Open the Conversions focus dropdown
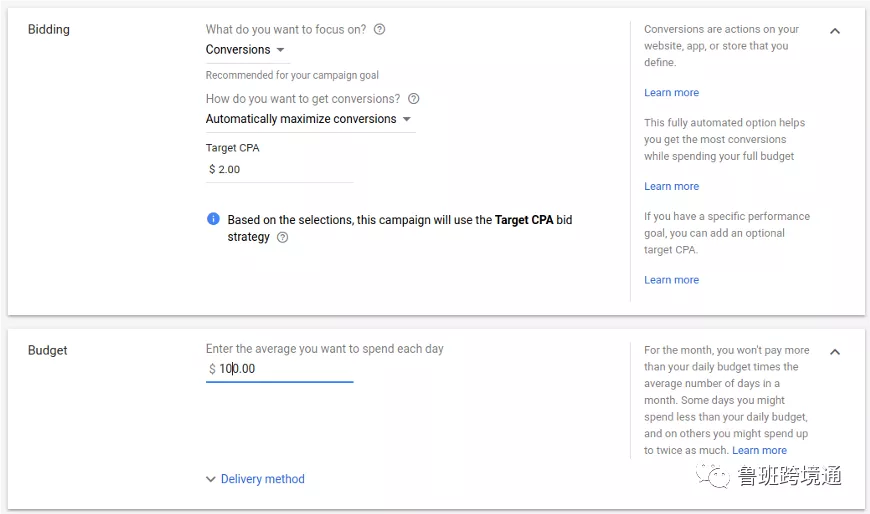 tap(247, 50)
